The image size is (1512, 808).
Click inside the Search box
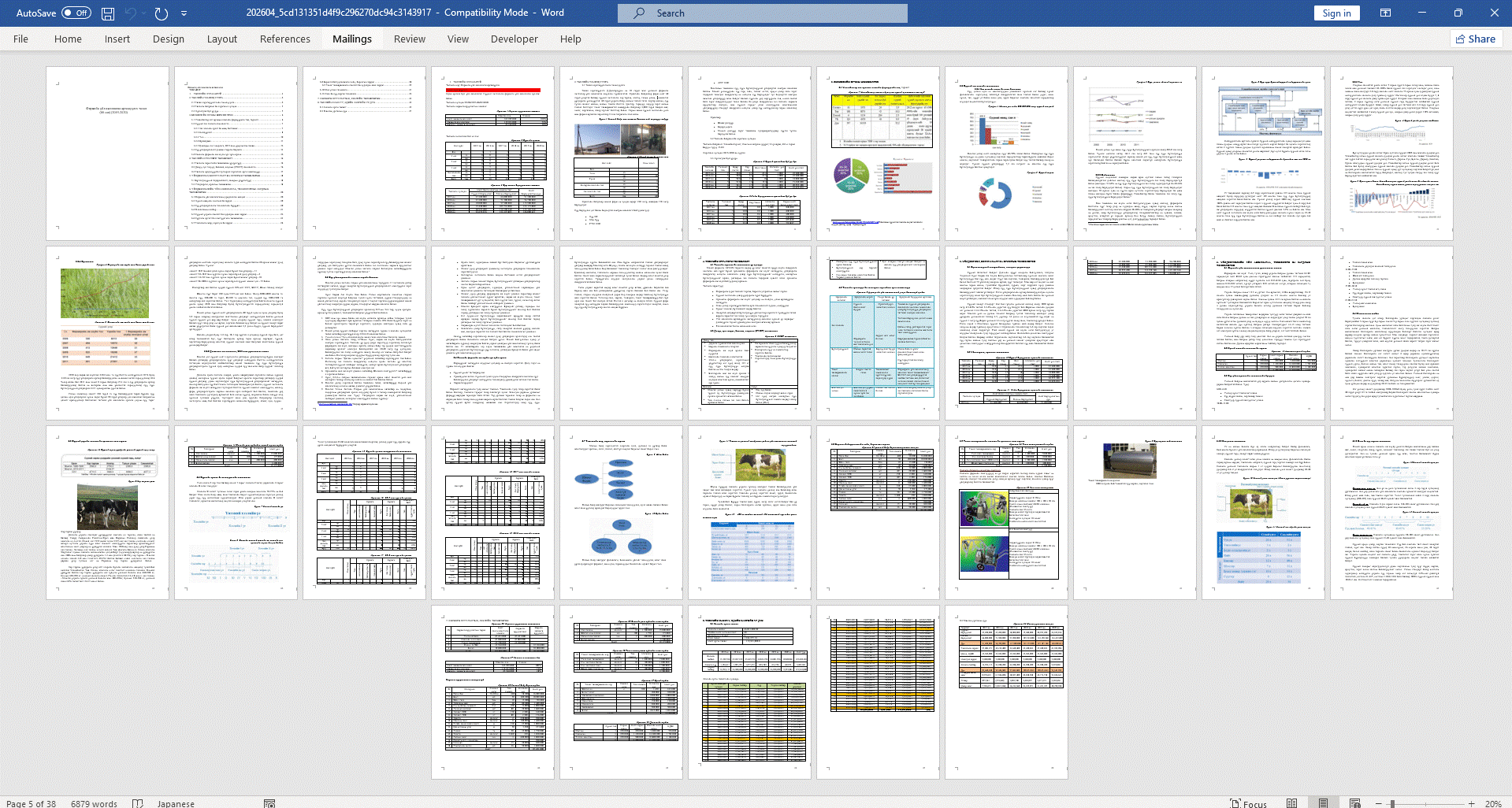click(x=762, y=13)
